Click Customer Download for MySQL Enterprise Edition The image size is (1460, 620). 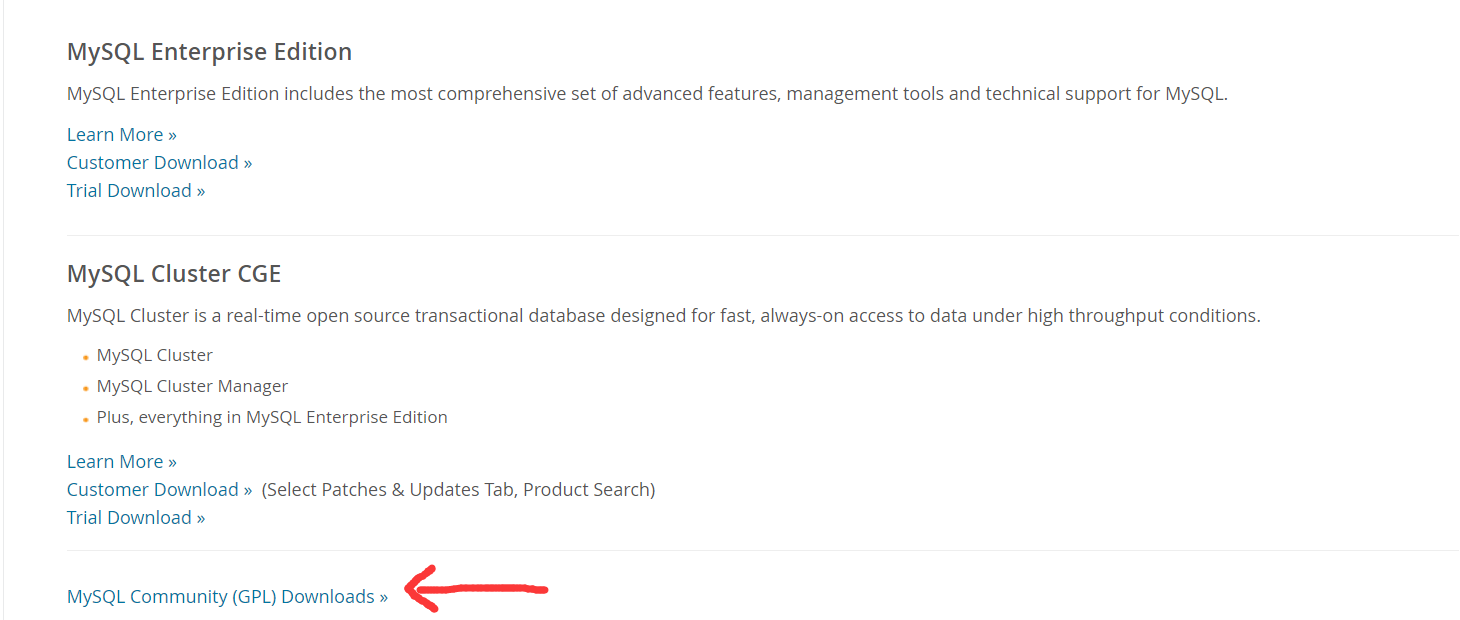pos(159,163)
